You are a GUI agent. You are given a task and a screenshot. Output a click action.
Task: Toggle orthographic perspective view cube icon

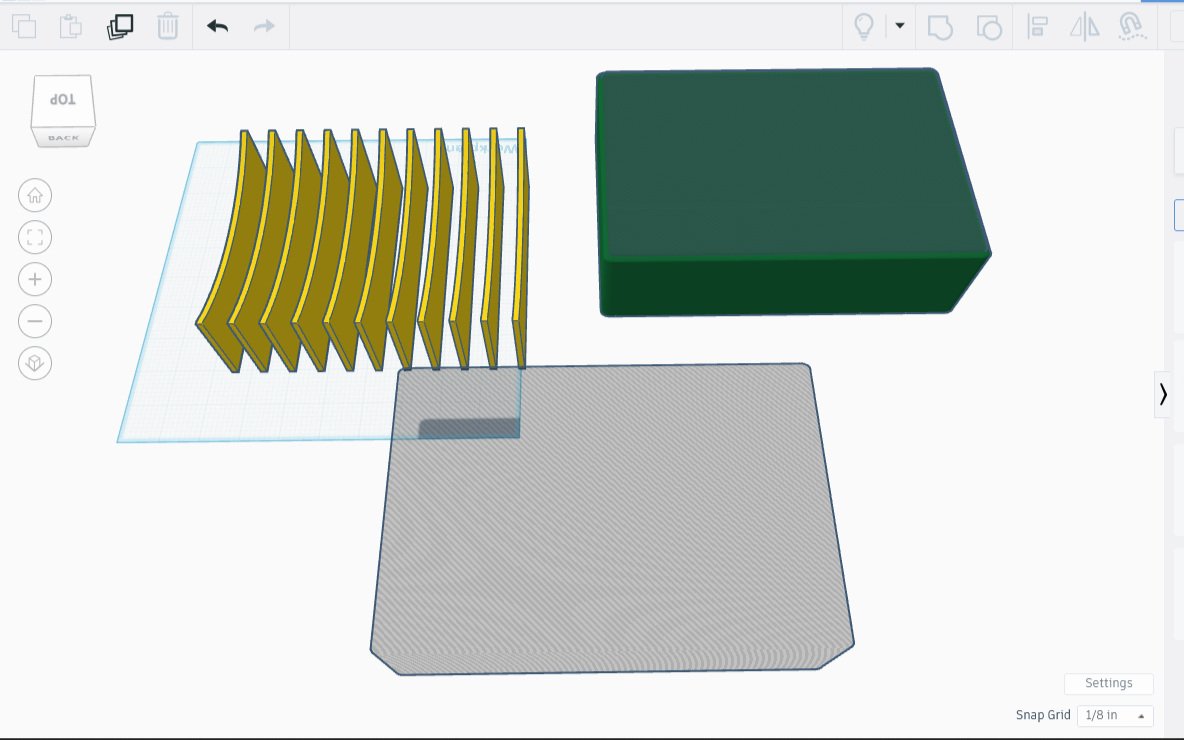tap(35, 363)
